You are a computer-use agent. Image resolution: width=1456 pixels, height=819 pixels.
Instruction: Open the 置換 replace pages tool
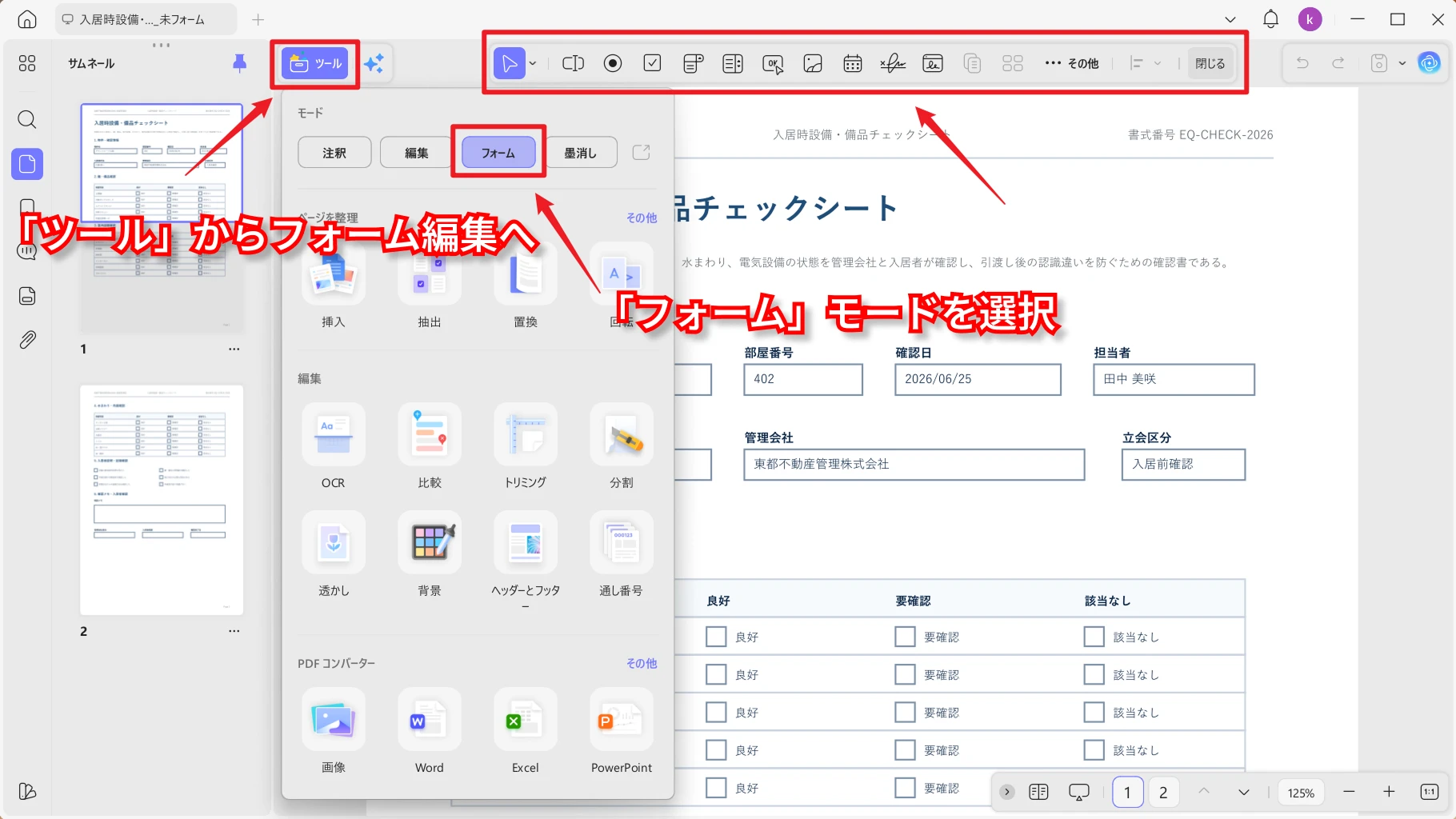click(x=526, y=286)
